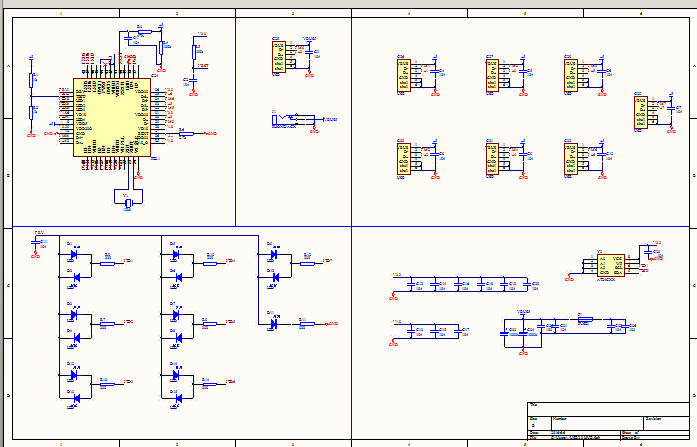The height and width of the screenshot is (447, 697).
Task: Select the topmost LED in the rightmost LED column
Action: [274, 255]
